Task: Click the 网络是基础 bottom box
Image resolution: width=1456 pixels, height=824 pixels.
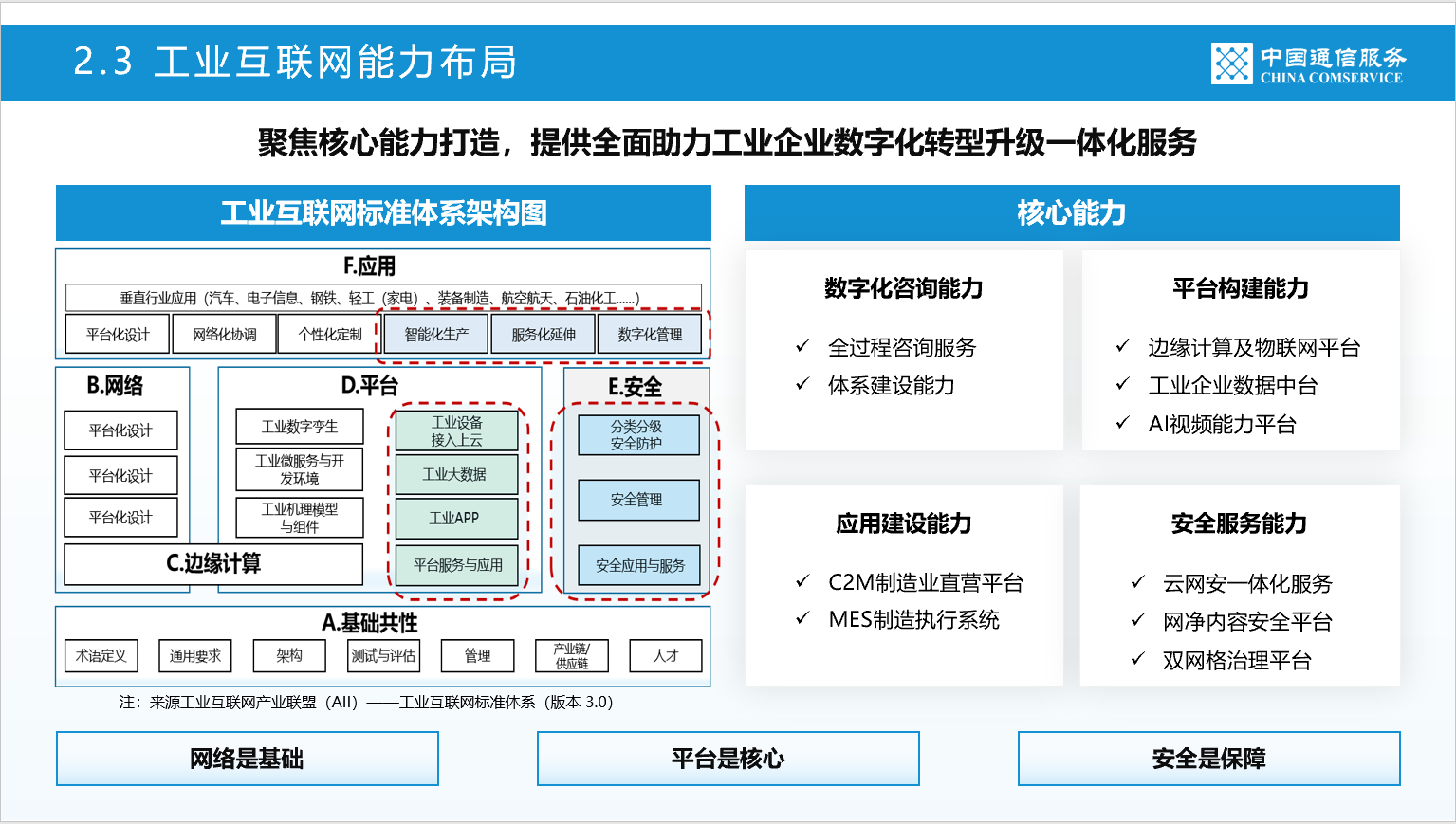Action: tap(248, 759)
